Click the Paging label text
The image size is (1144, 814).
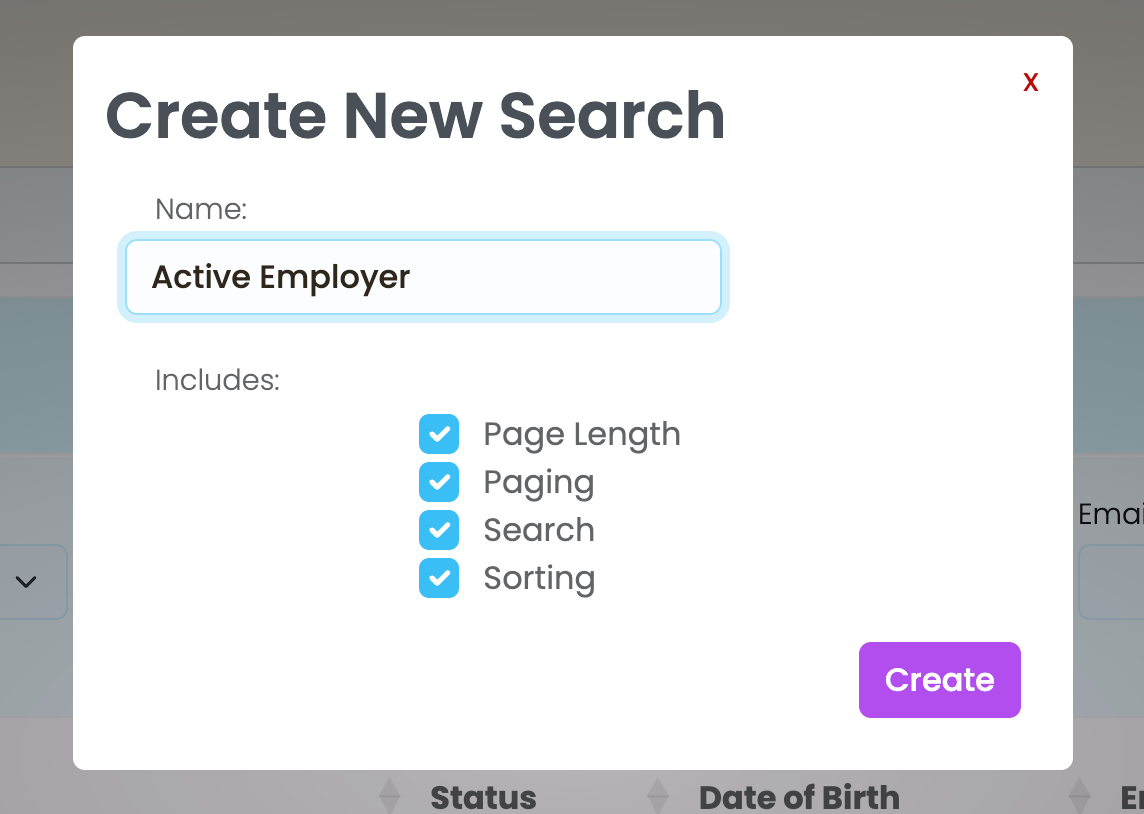pyautogui.click(x=538, y=482)
